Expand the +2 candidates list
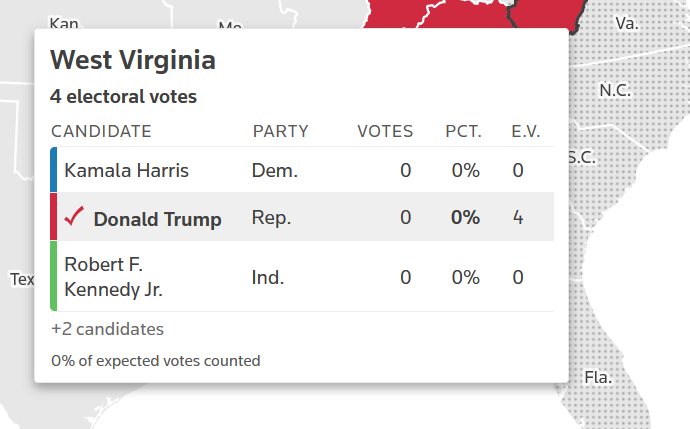The height and width of the screenshot is (429, 690). click(107, 328)
